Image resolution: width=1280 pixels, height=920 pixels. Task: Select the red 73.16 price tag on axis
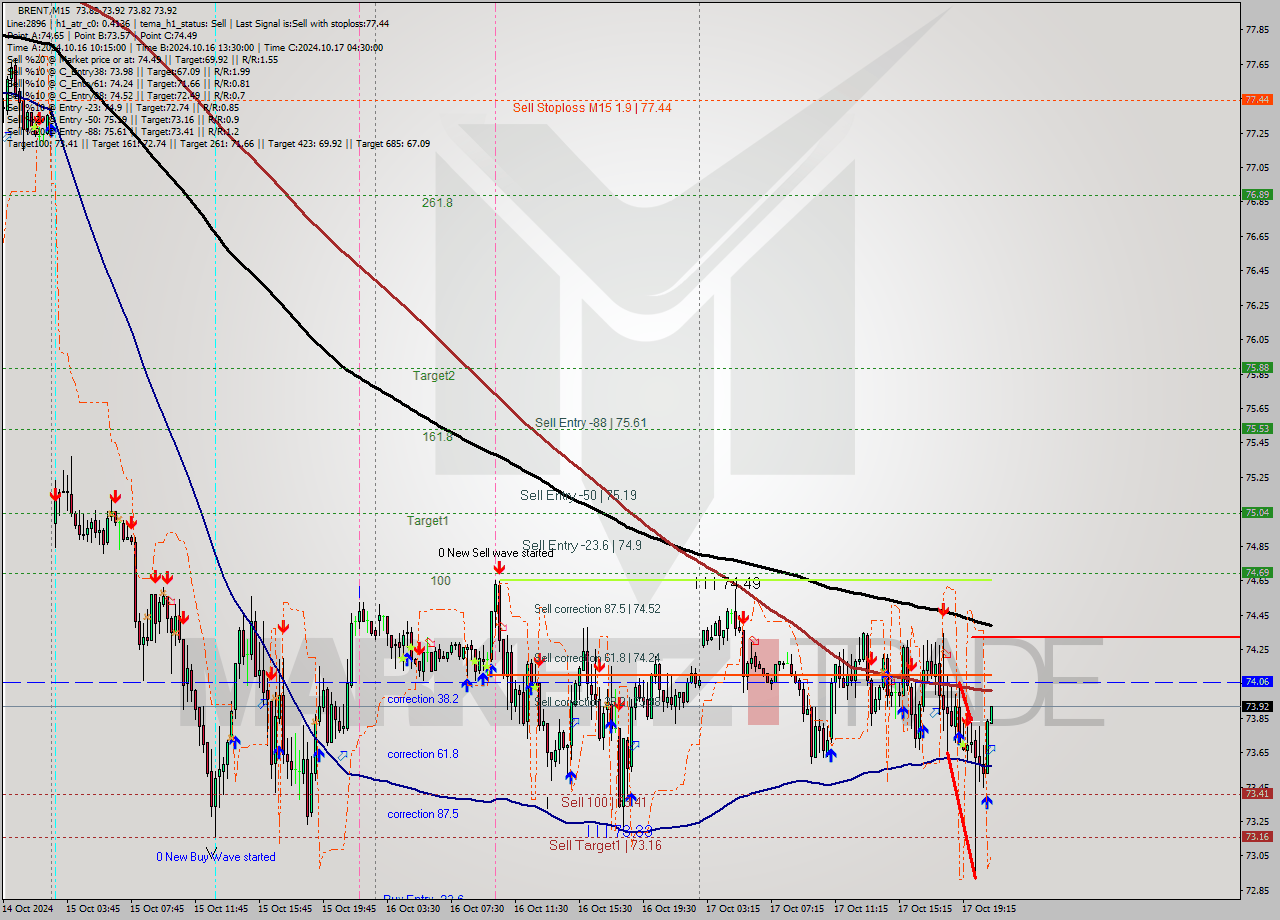(x=1257, y=837)
